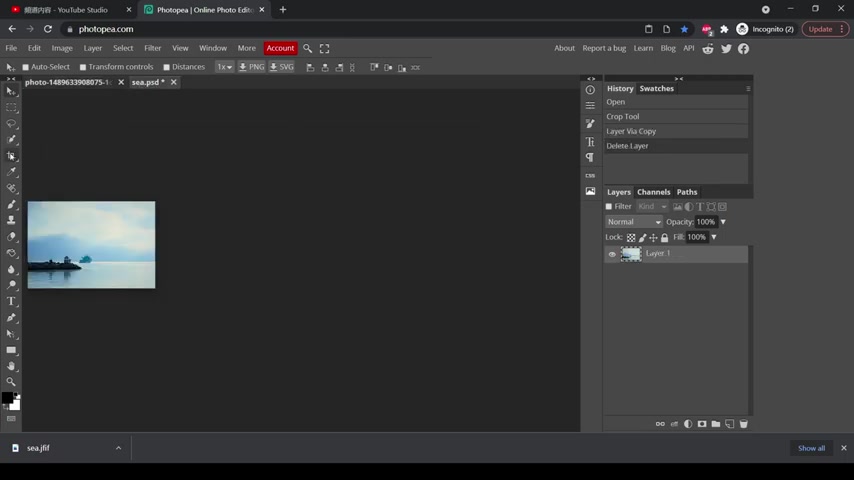This screenshot has width=854, height=480.
Task: Enable the Auto-Select checkbox
Action: 25,67
